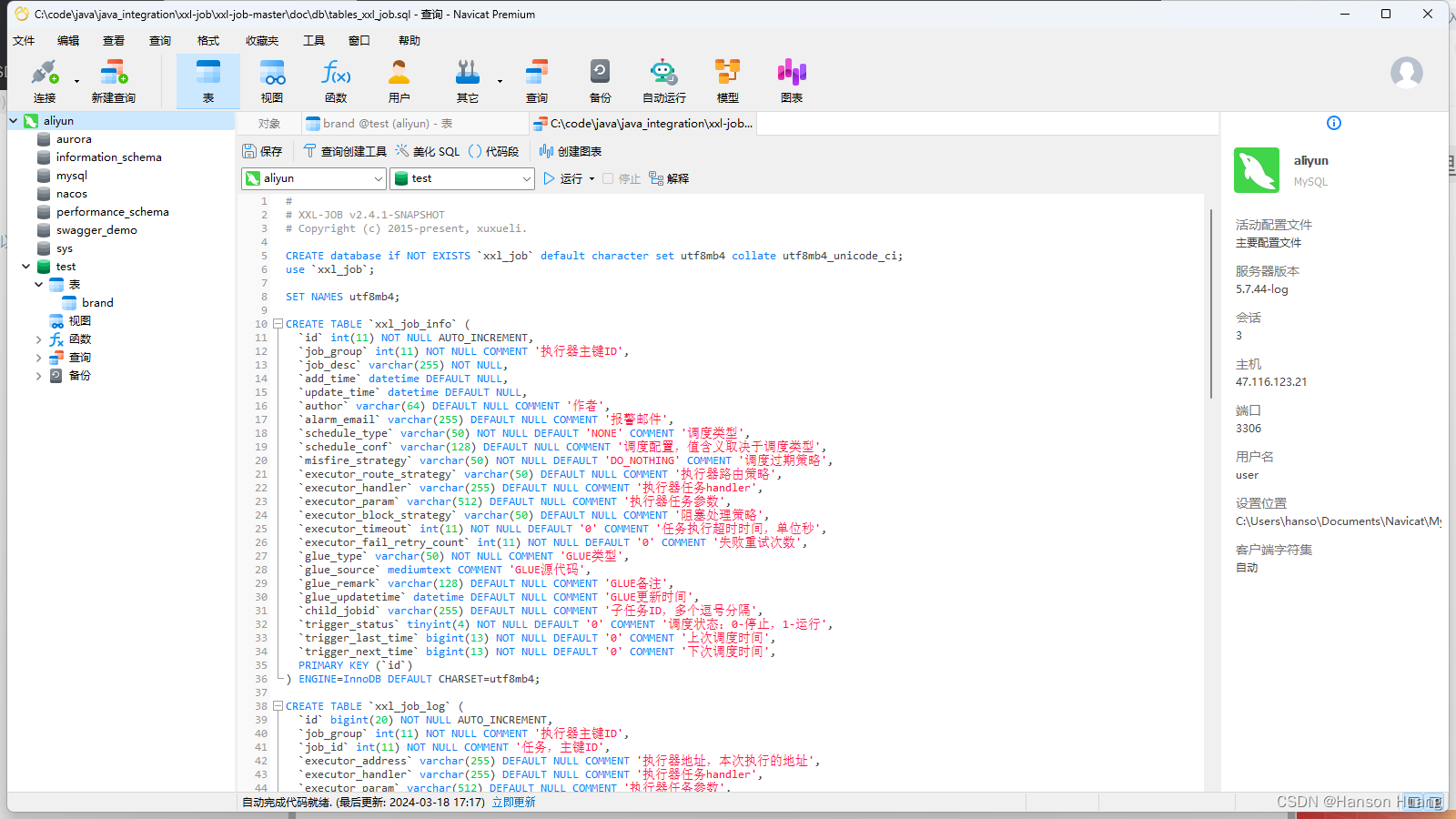Click host value 47.116.123.21
This screenshot has width=1456, height=819.
(1271, 382)
